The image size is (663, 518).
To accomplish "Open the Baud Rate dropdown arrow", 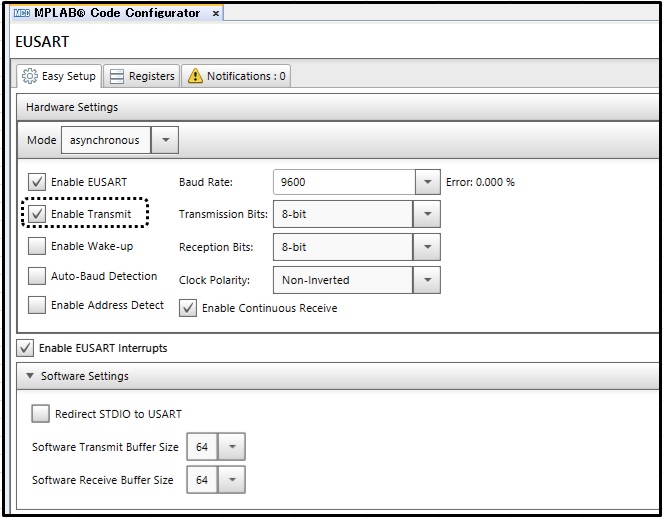I will pos(427,182).
